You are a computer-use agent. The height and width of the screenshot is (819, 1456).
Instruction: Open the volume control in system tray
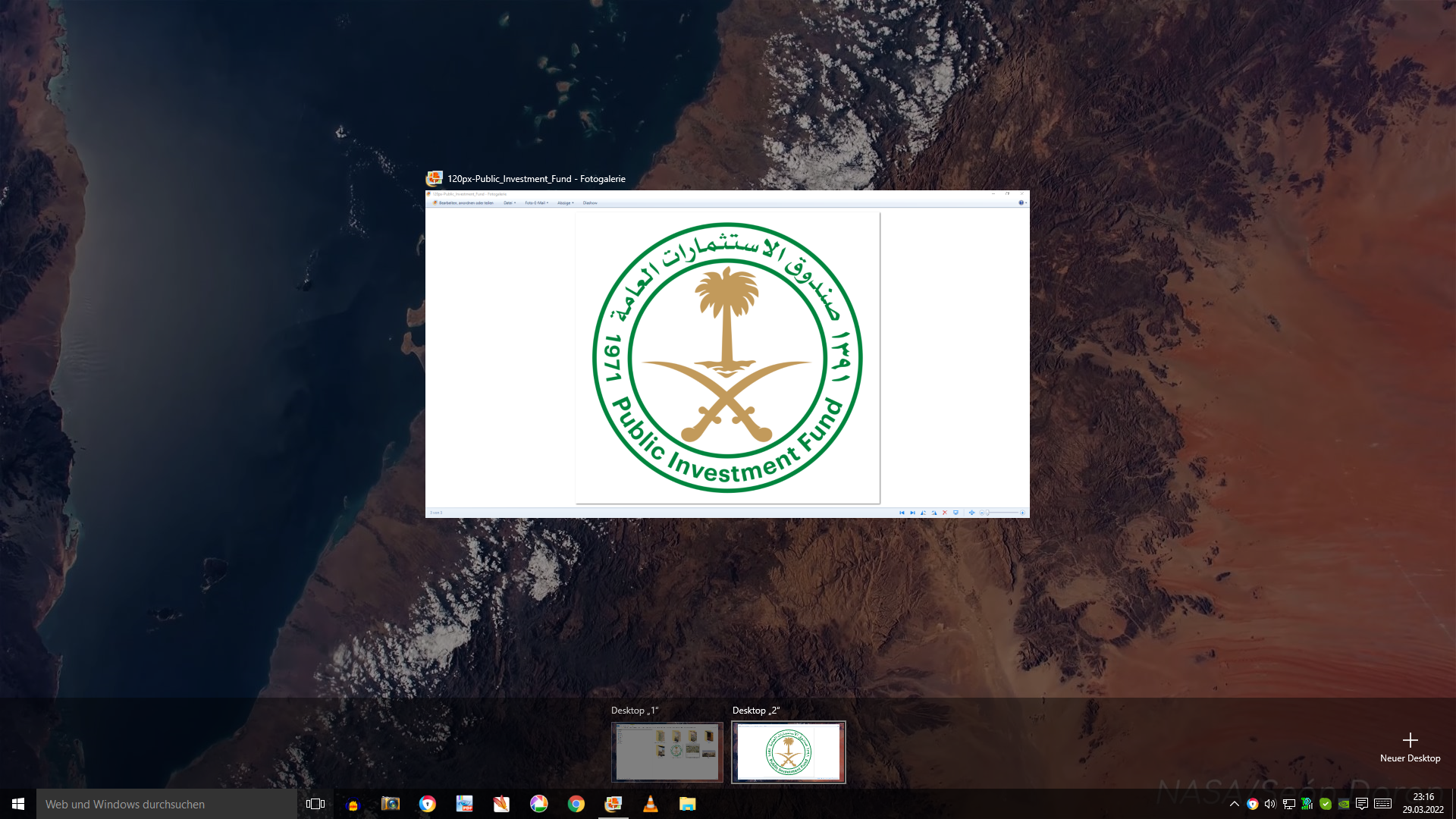tap(1270, 804)
